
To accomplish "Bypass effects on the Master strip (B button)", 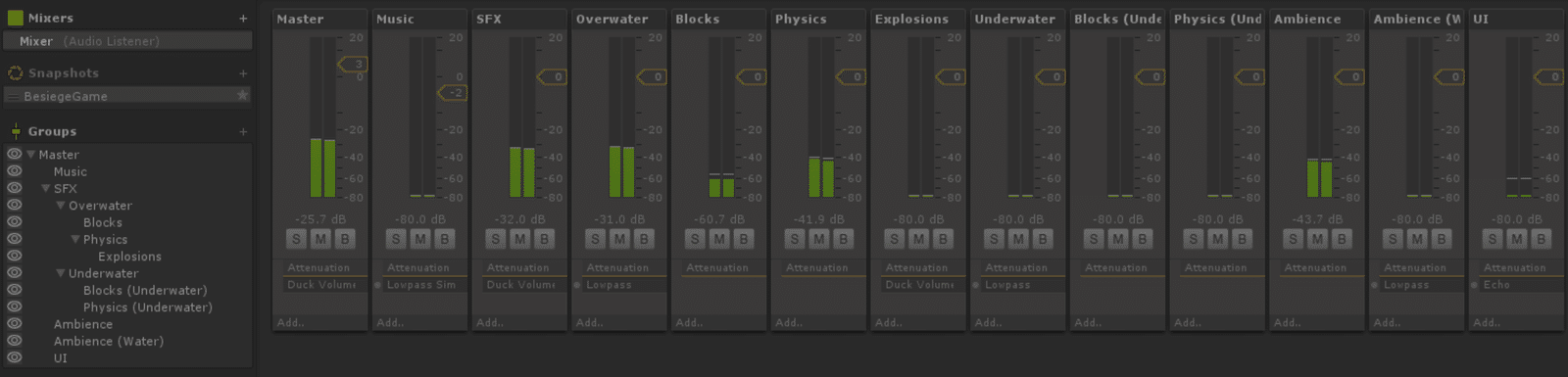I will pos(344,239).
